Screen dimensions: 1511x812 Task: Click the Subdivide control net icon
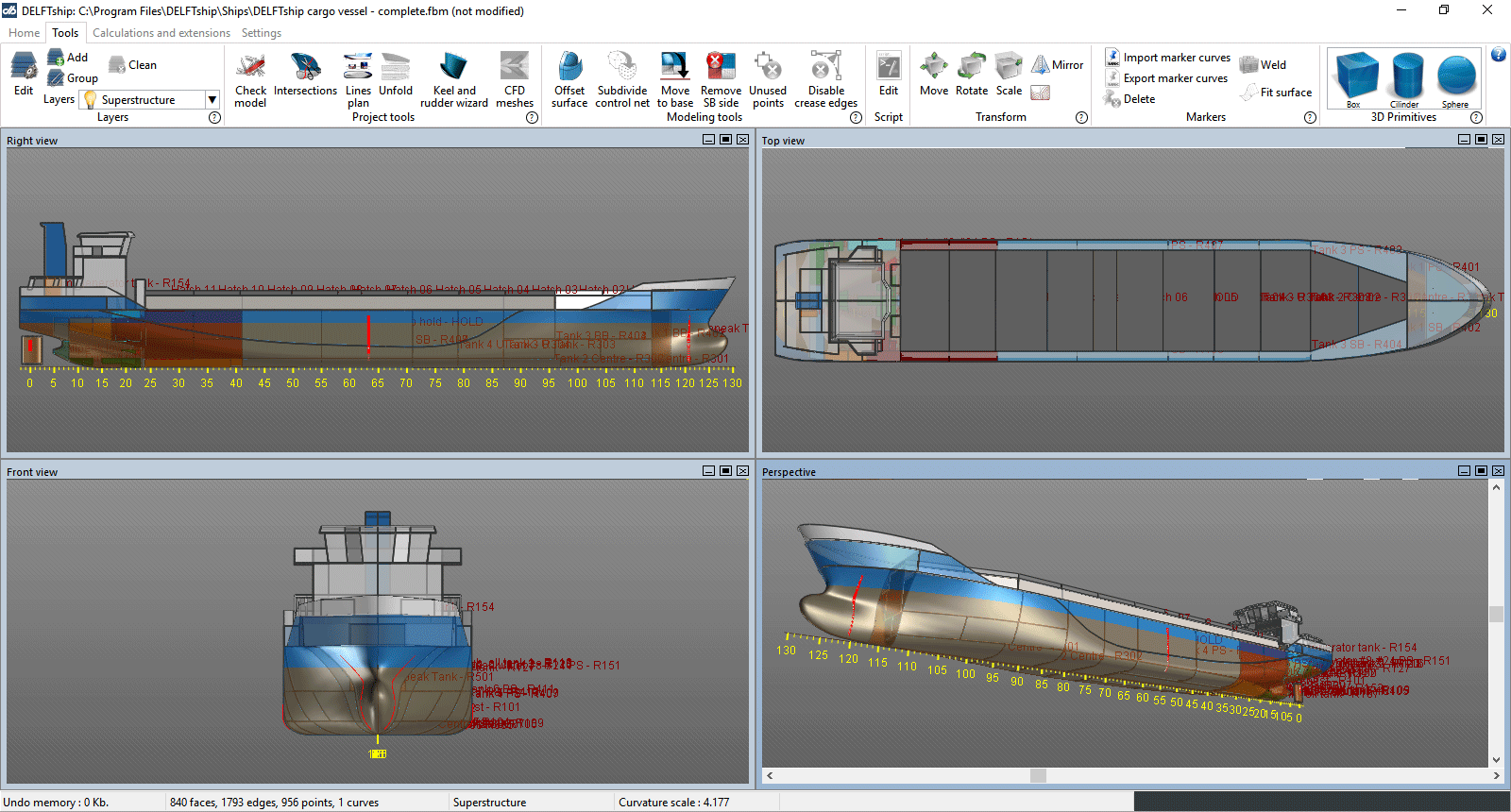point(621,78)
